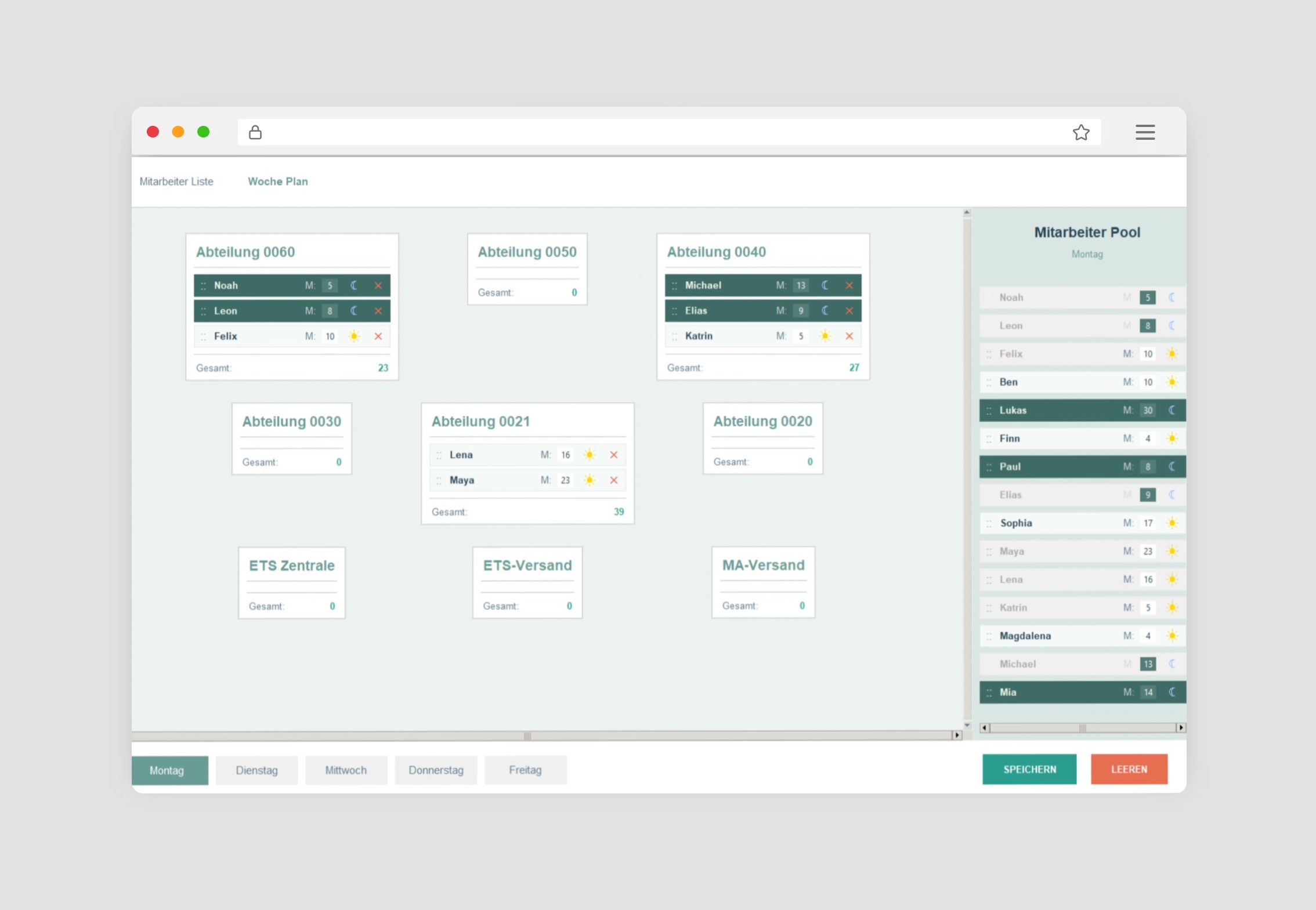This screenshot has width=1316, height=910.
Task: Grab the drag handle next to Maya in Abteilung 0021
Action: coord(439,480)
